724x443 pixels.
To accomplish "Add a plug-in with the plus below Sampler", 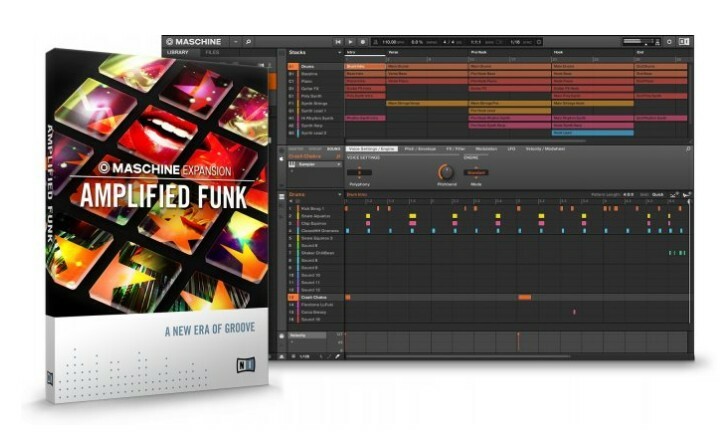I will (x=291, y=172).
